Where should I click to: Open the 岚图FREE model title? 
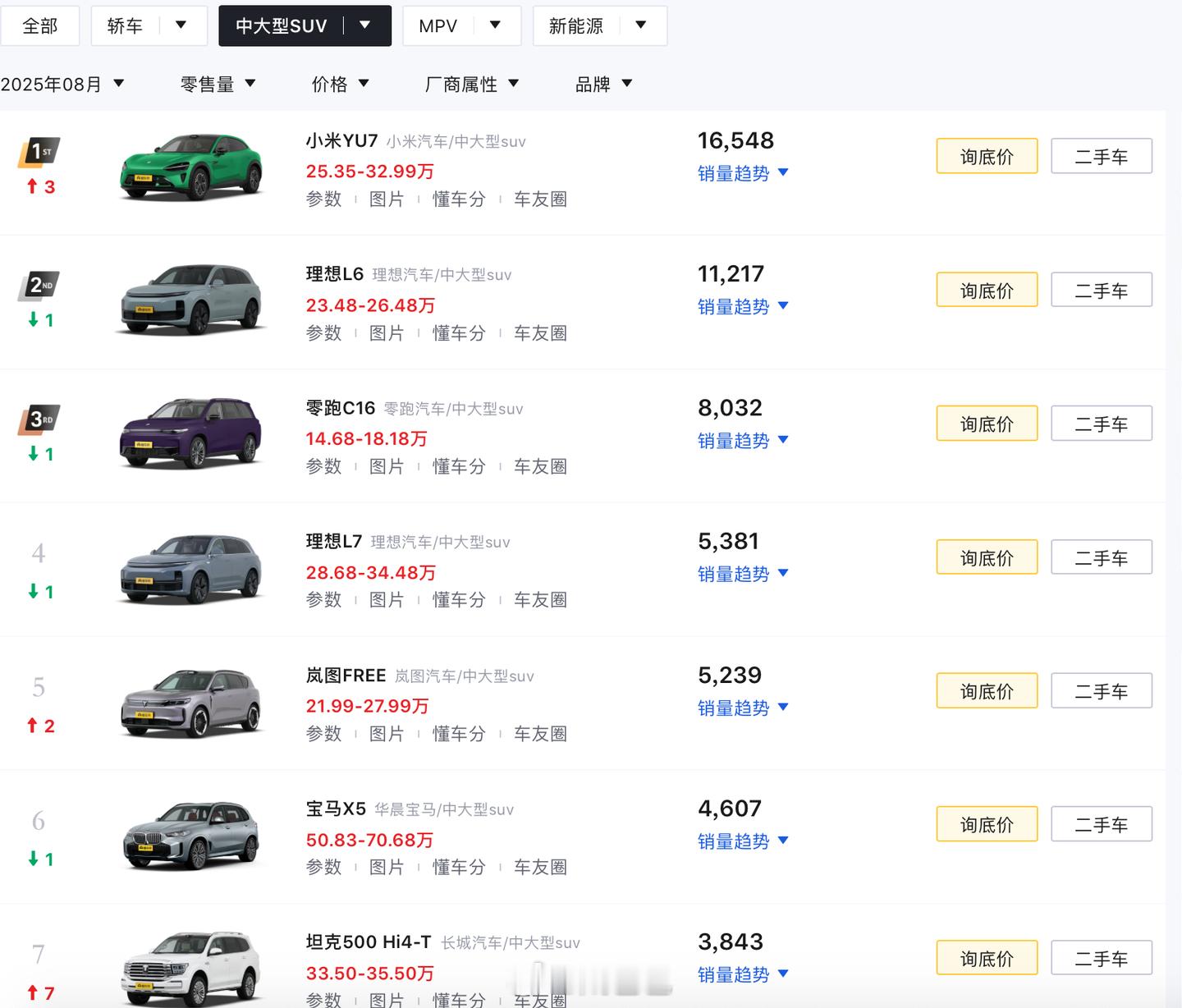(x=346, y=676)
